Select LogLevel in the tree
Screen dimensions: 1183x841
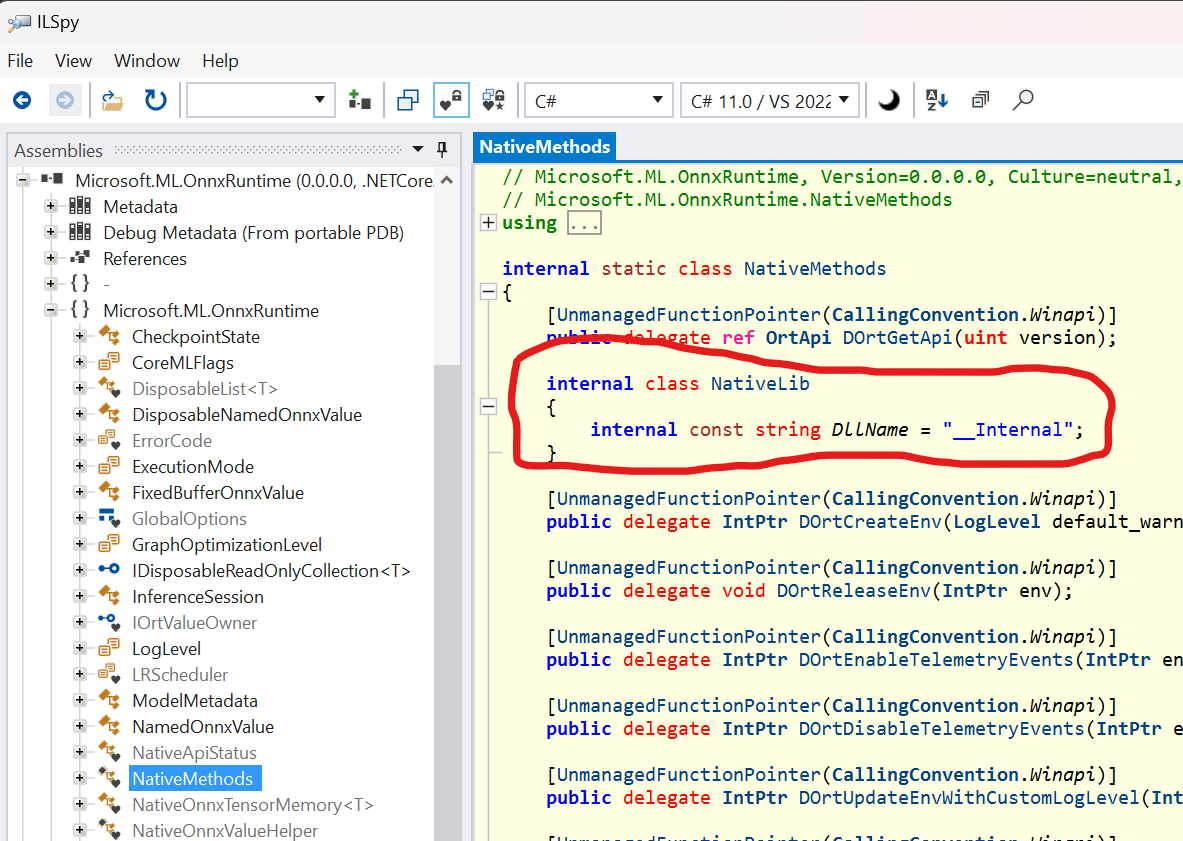coord(167,649)
